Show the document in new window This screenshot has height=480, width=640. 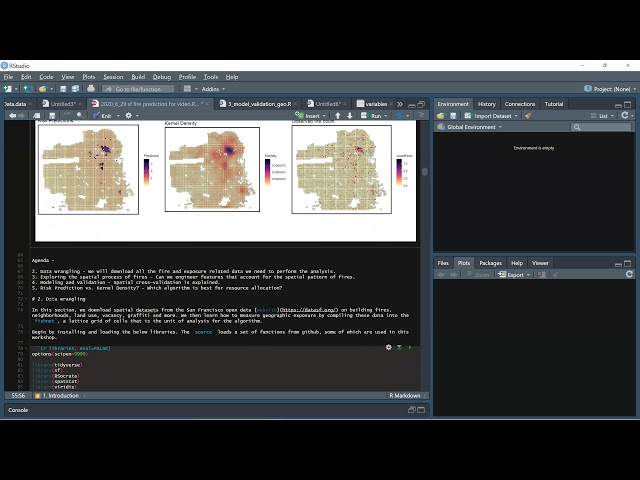tap(37, 116)
